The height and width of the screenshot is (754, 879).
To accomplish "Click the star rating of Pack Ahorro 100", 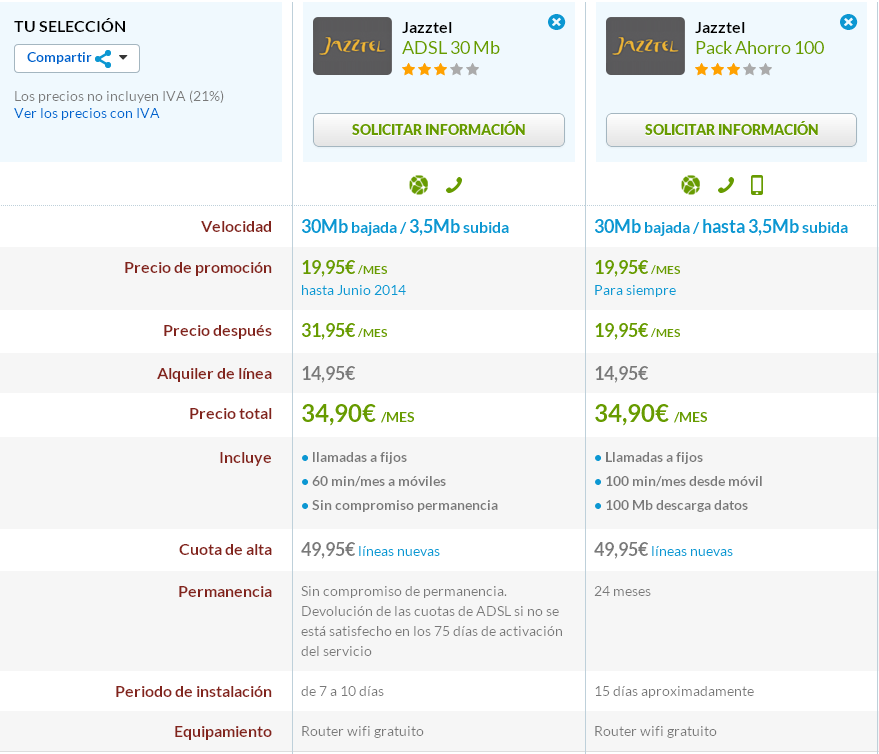I will pyautogui.click(x=734, y=70).
